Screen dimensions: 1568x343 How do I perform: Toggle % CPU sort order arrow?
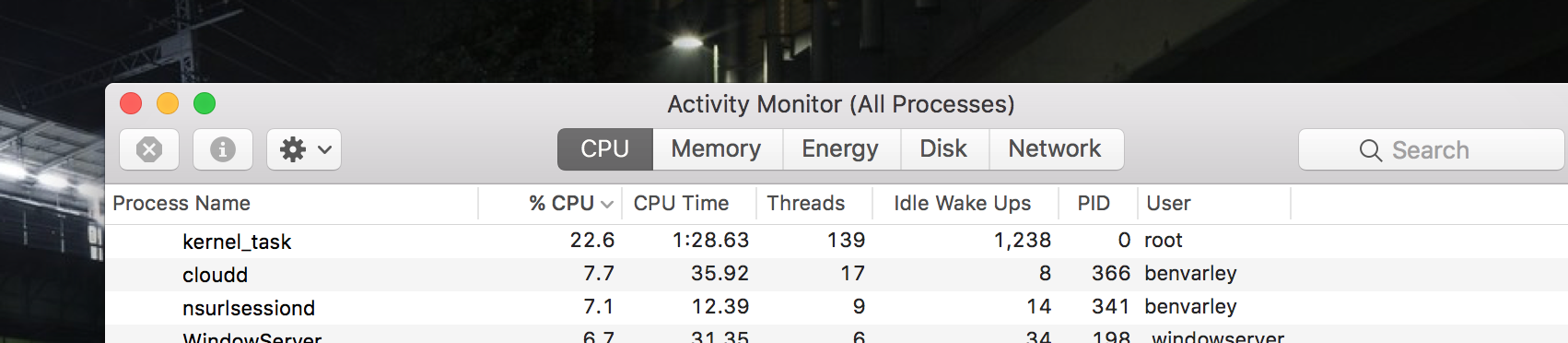[x=607, y=205]
